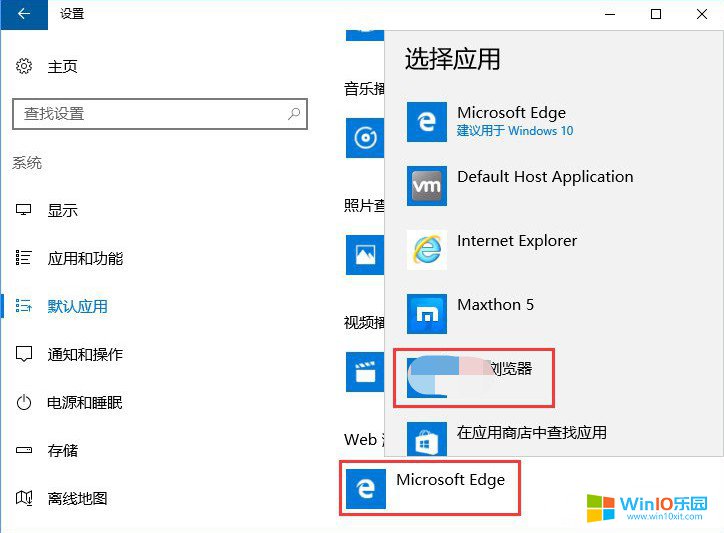Maximize the Settings window

tap(656, 14)
